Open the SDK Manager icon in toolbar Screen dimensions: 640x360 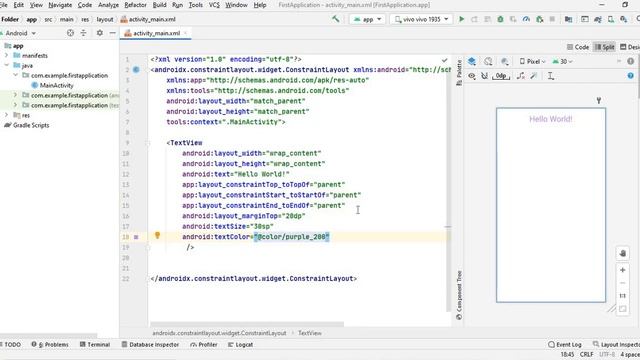point(623,19)
